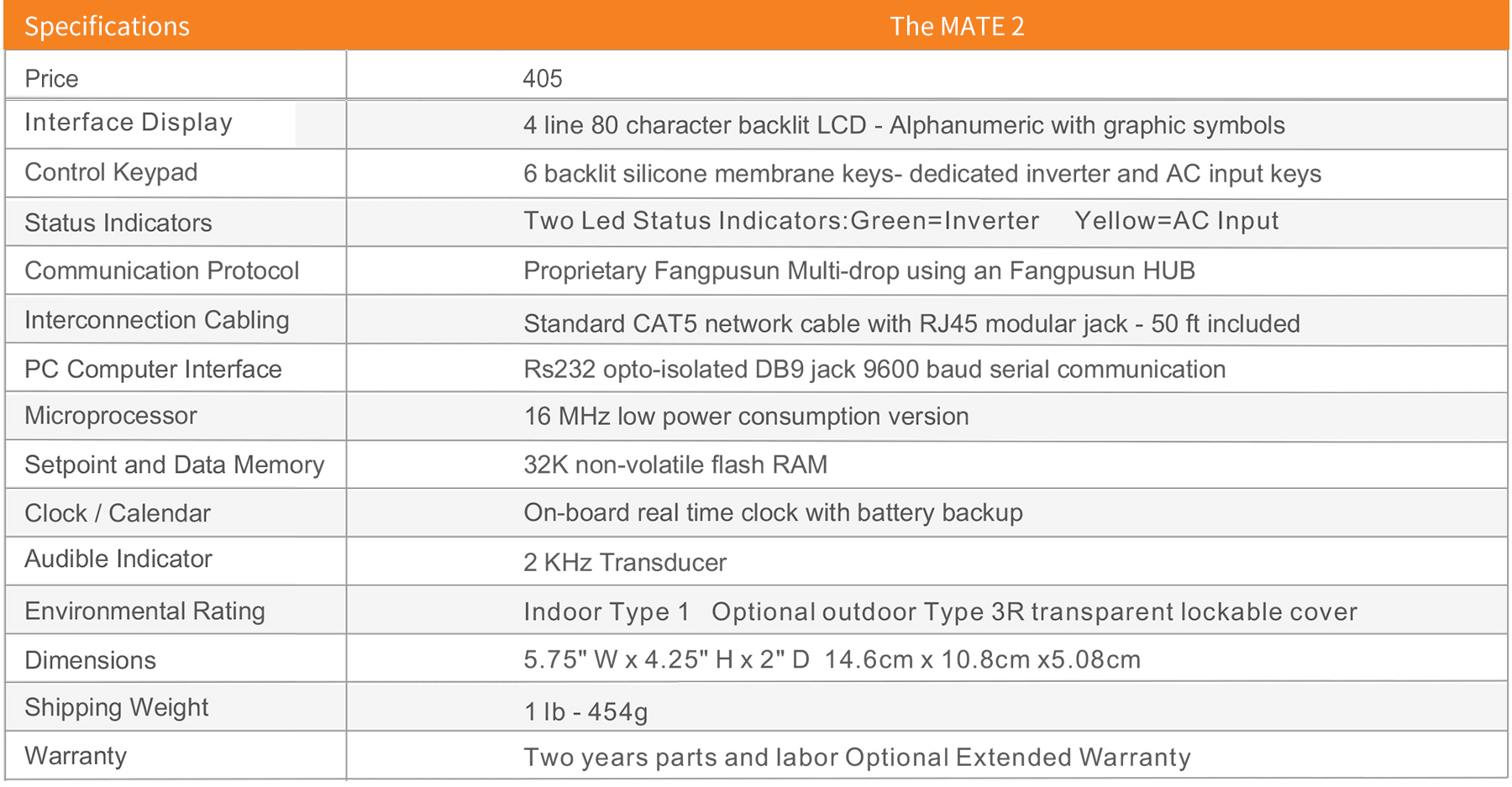
Task: Select the Environmental Rating label
Action: pyautogui.click(x=144, y=611)
